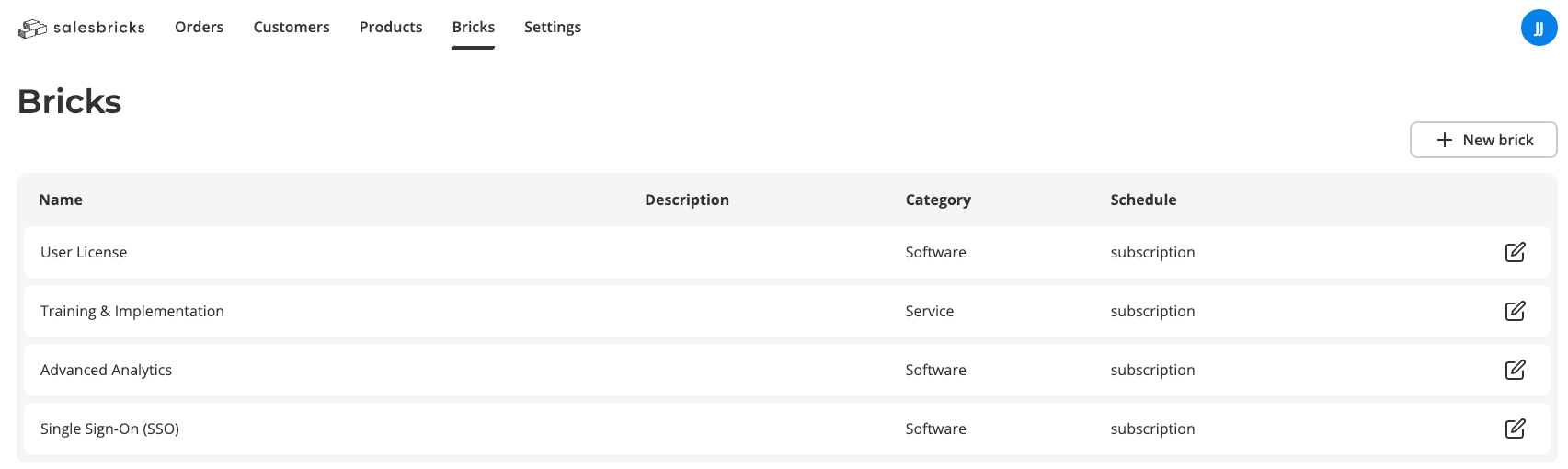Select the Advanced Analytics row name
Image resolution: width=1568 pixels, height=469 pixels.
[x=106, y=370]
